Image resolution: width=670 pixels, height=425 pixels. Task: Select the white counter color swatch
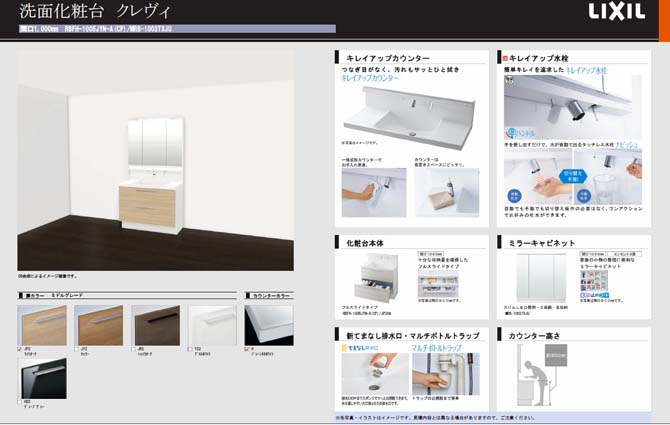[x=269, y=325]
